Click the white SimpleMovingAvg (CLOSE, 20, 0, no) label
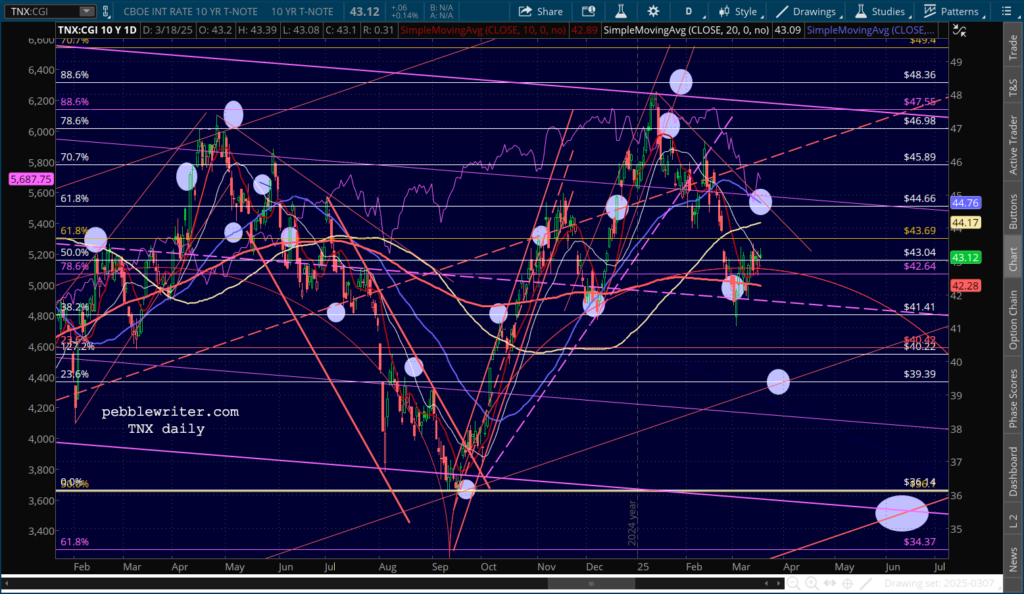The height and width of the screenshot is (594, 1024). click(686, 30)
